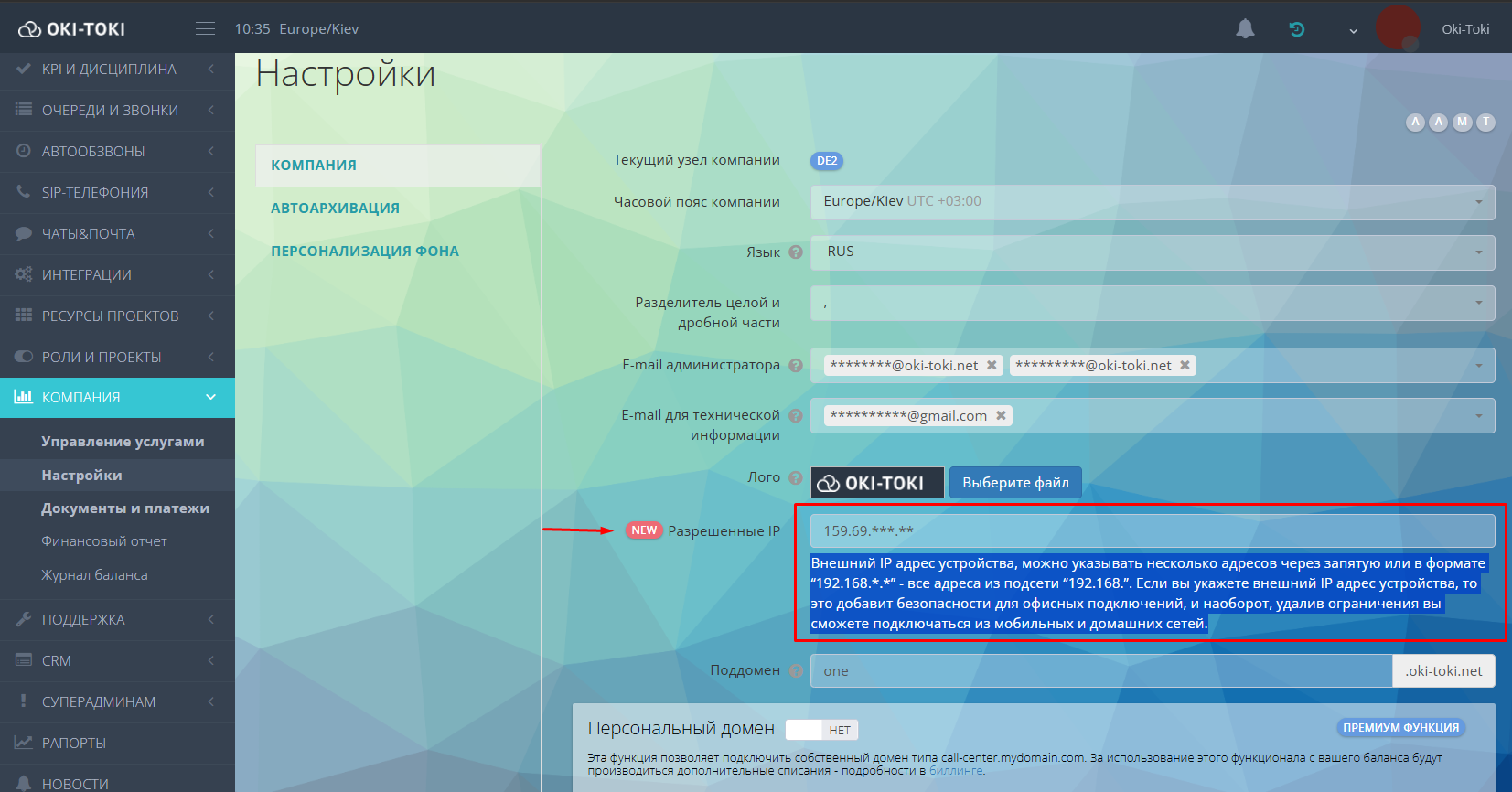
Task: Open the Разделитель целой и дробной dropdown
Action: (x=1153, y=303)
